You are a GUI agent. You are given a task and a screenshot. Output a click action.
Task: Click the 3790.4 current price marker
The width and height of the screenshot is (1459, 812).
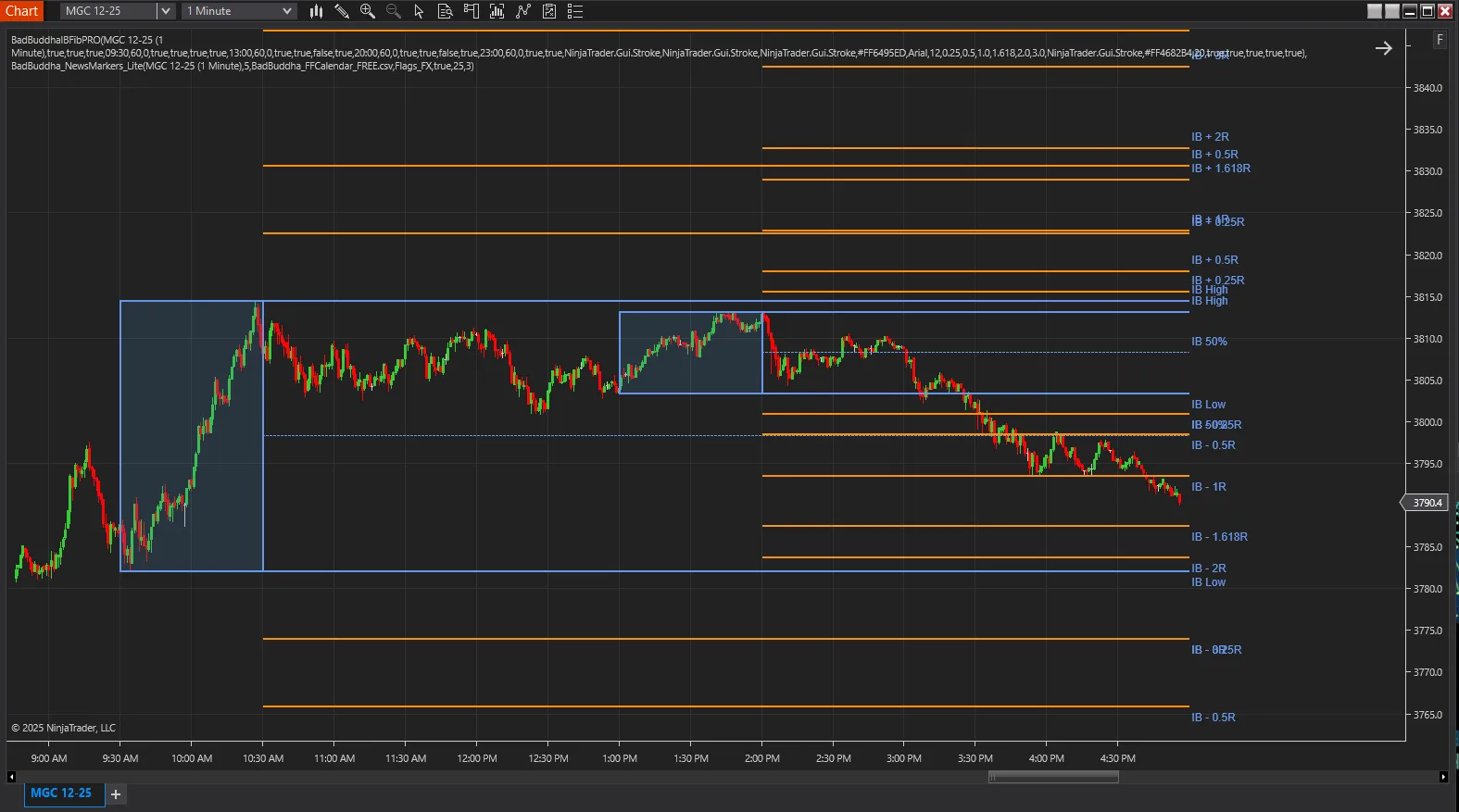(x=1427, y=503)
